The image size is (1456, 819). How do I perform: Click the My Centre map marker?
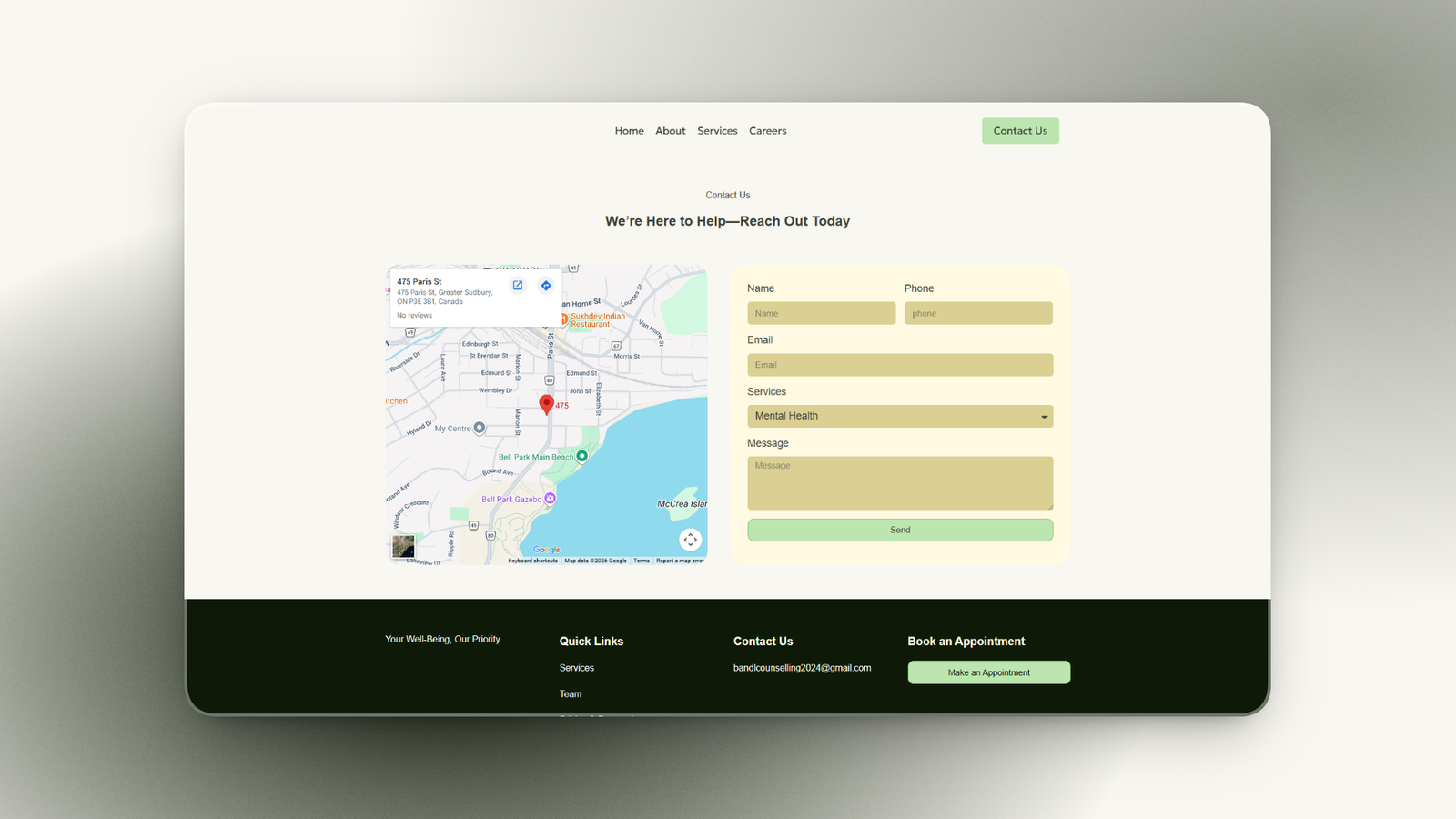[x=480, y=428]
